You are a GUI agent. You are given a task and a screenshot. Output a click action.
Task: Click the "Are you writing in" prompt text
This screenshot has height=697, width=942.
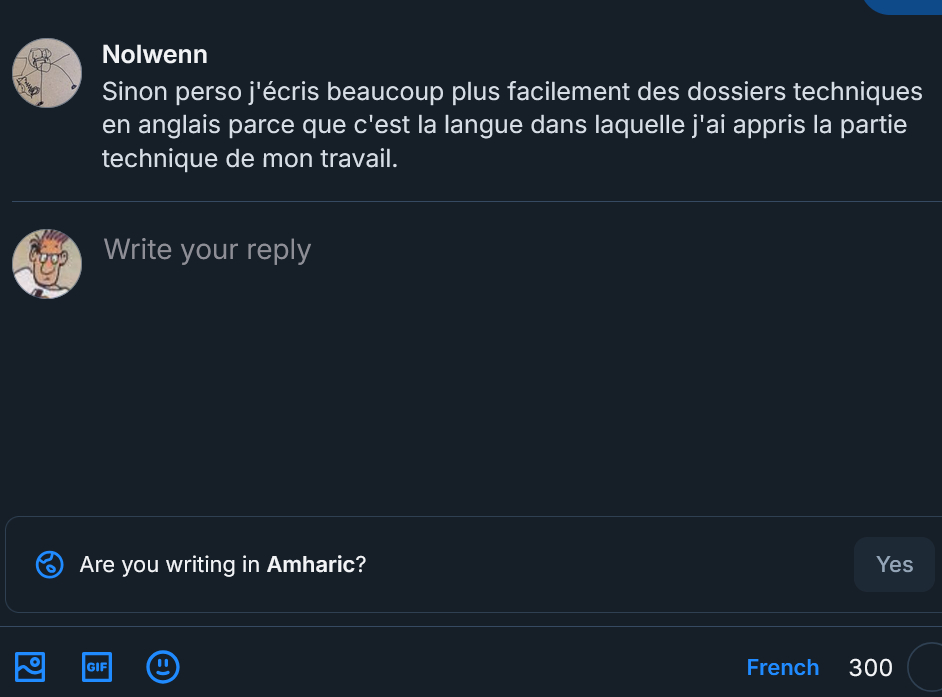pyautogui.click(x=170, y=565)
